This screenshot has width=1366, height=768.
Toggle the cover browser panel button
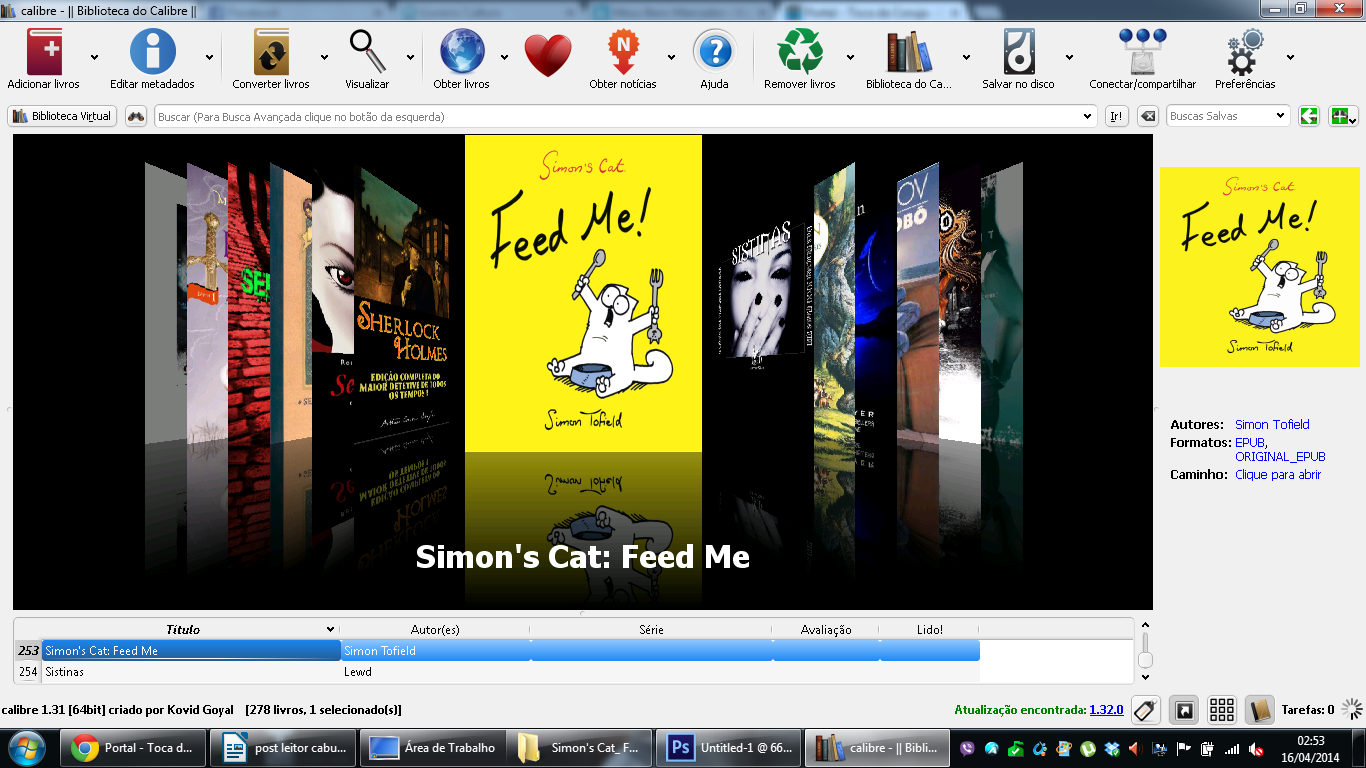[x=1184, y=710]
